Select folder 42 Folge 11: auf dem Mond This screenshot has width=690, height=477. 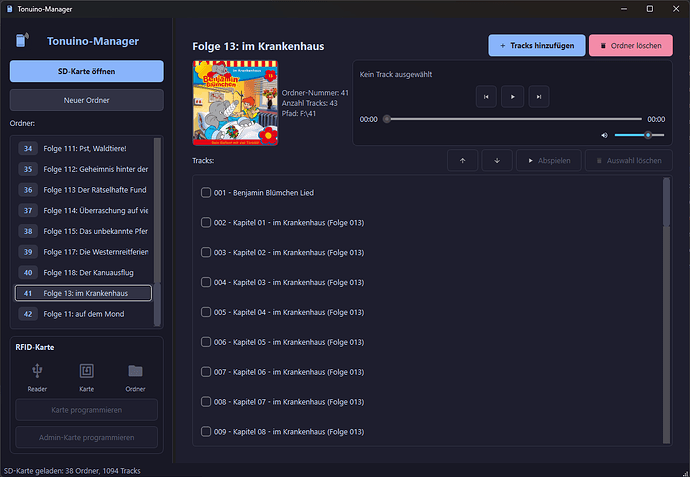(x=83, y=314)
